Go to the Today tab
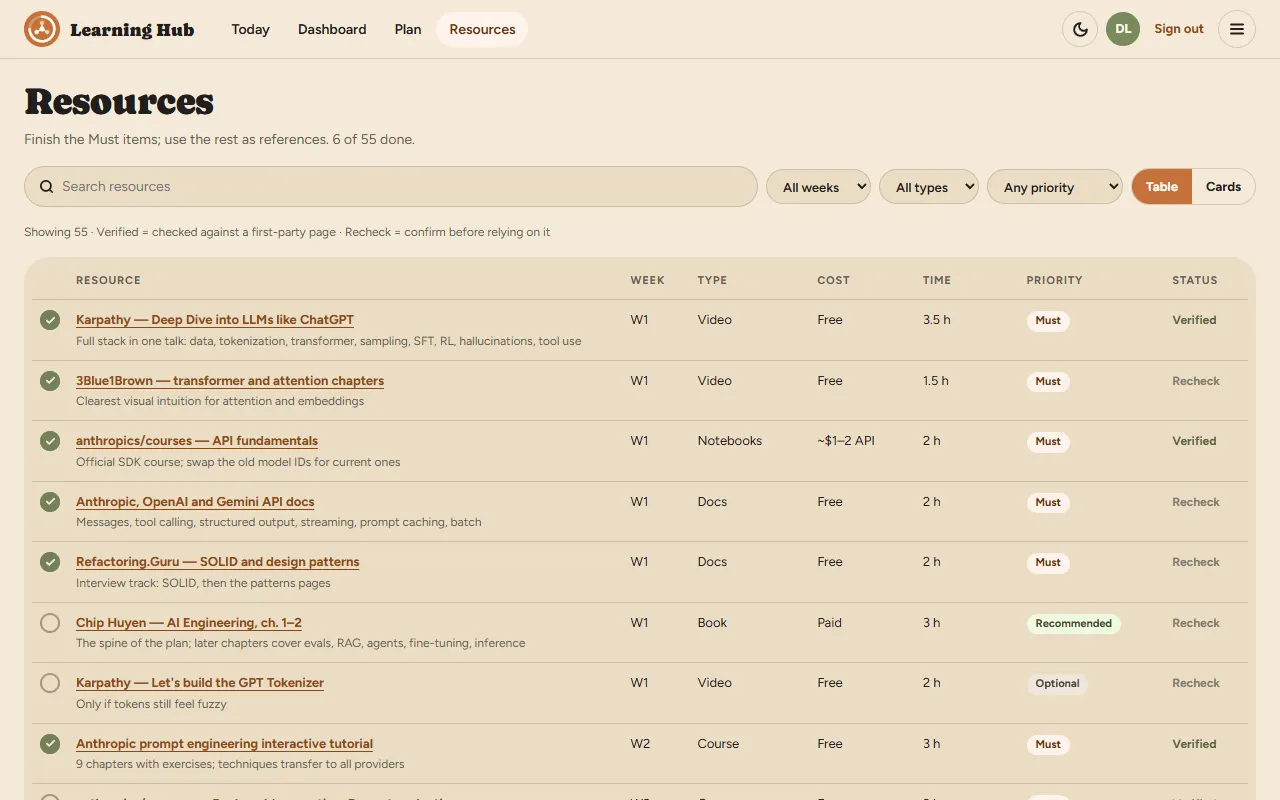Image resolution: width=1280 pixels, height=800 pixels. click(250, 29)
